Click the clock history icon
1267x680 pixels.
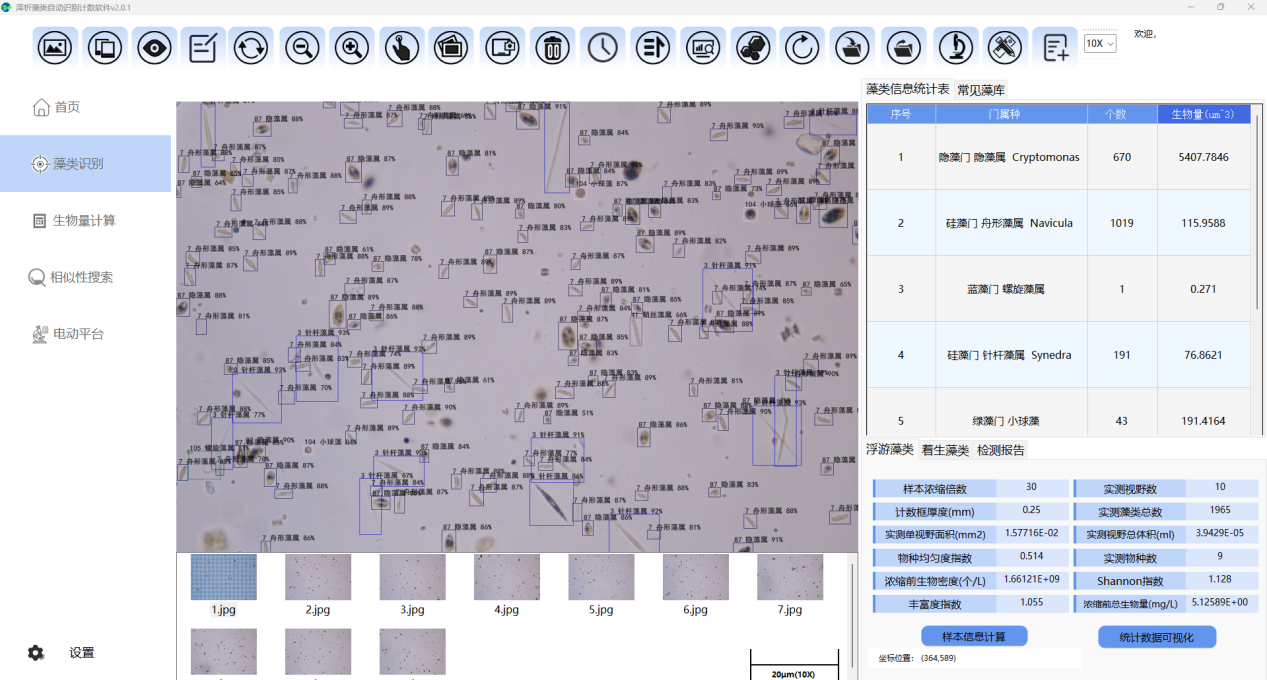coord(602,47)
